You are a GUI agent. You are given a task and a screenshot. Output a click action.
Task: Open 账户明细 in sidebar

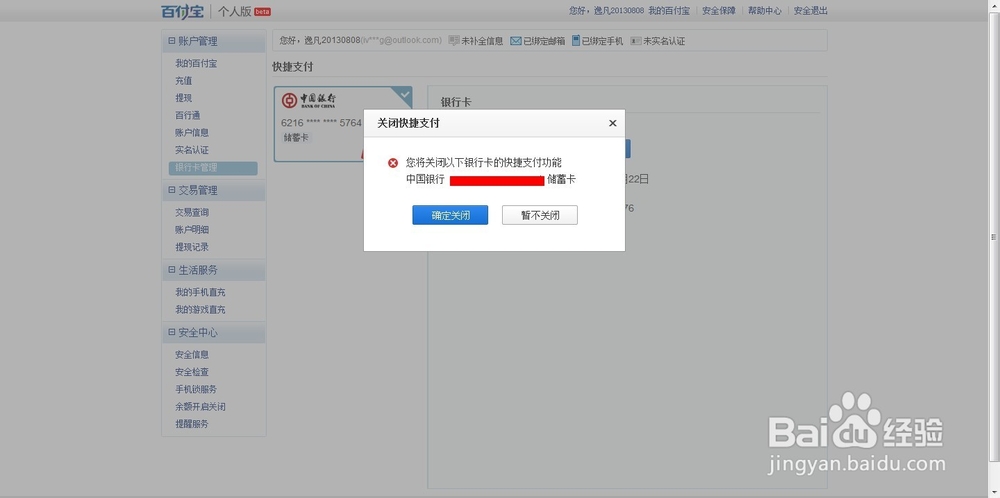pos(192,230)
